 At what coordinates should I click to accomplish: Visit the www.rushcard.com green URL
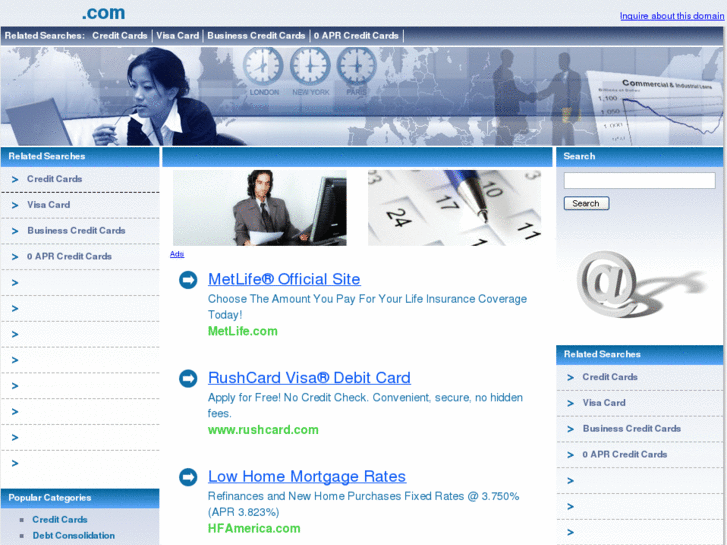263,430
